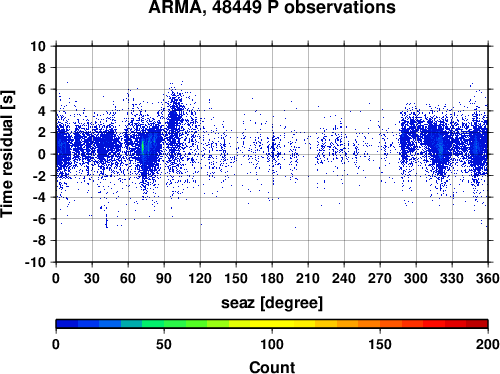Click the y-axis tick label 0

pyautogui.click(x=42, y=154)
